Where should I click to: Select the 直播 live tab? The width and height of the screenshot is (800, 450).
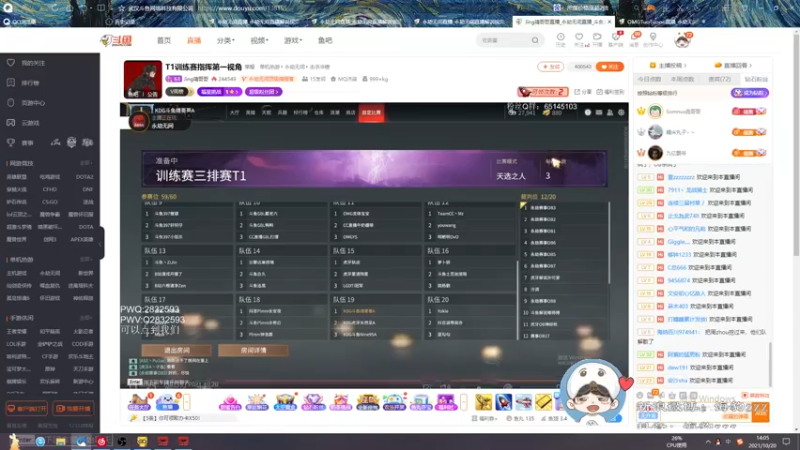(194, 40)
